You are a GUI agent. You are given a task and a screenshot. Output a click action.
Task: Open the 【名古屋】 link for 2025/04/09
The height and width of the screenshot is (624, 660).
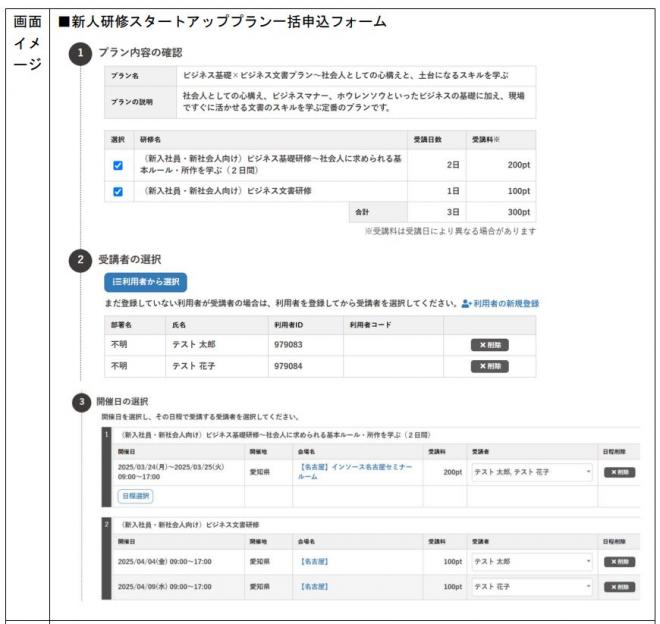[x=314, y=587]
